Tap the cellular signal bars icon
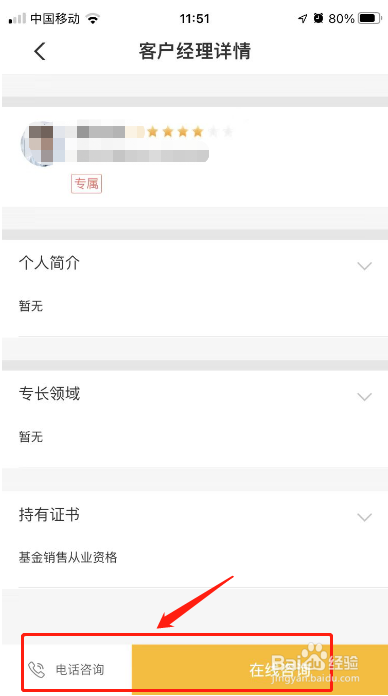 click(17, 19)
